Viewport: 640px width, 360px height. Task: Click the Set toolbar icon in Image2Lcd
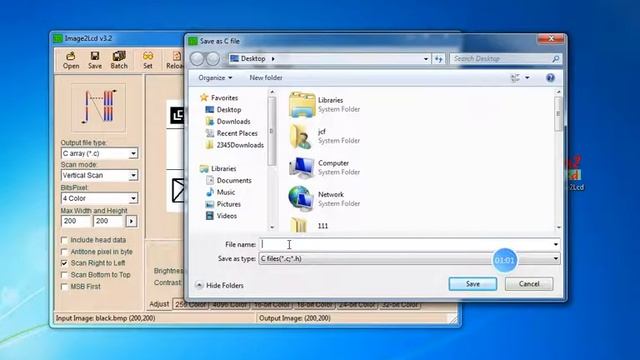[148, 60]
